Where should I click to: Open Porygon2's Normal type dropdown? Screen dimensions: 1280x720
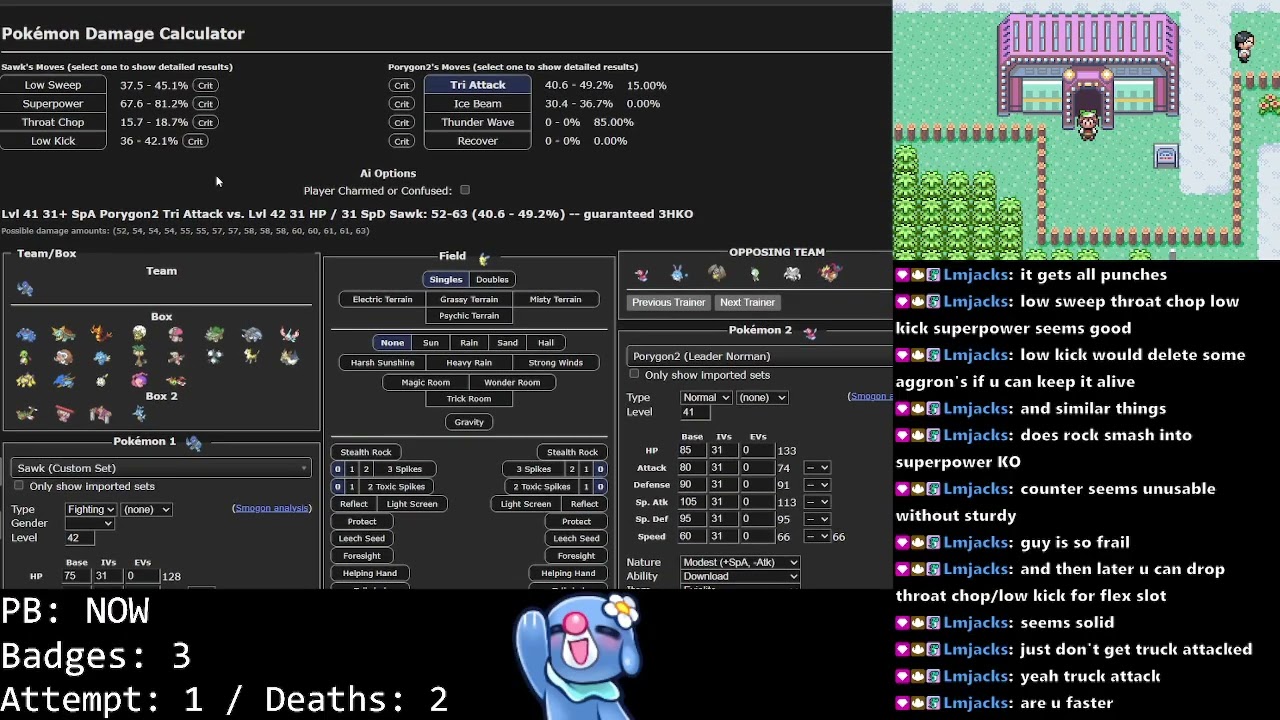[x=706, y=397]
